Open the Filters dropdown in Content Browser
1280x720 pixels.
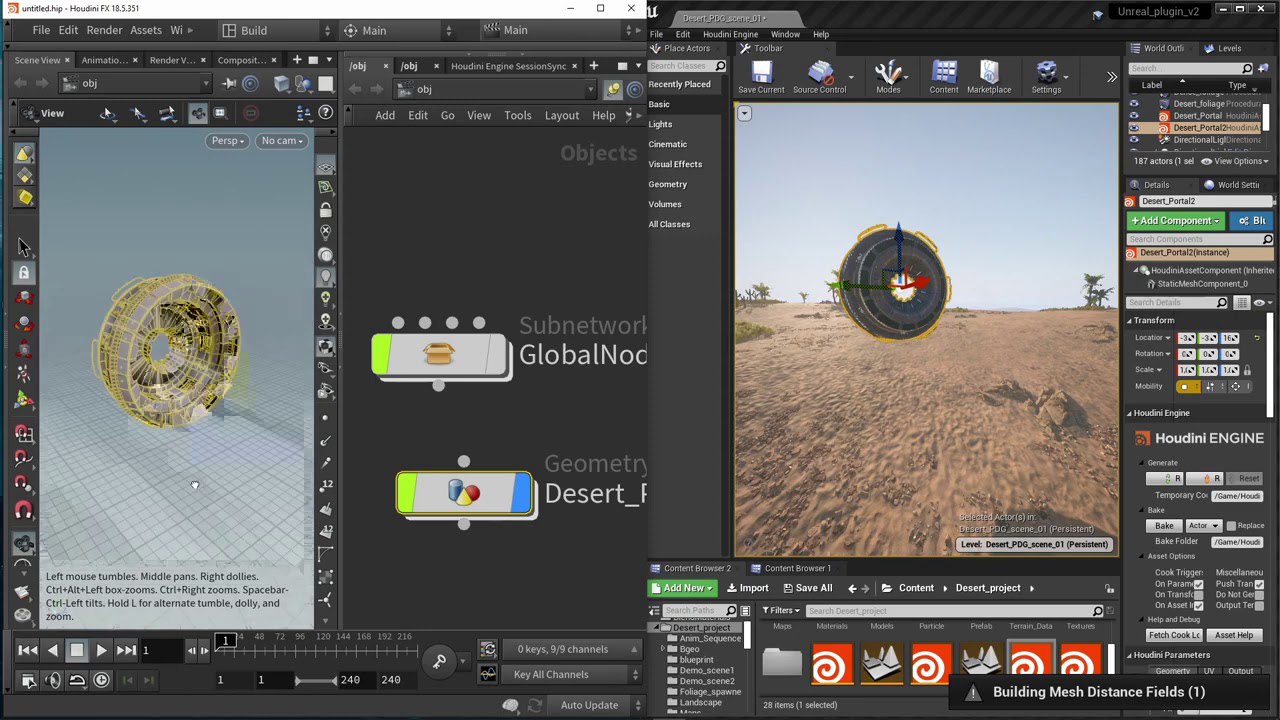(x=781, y=610)
